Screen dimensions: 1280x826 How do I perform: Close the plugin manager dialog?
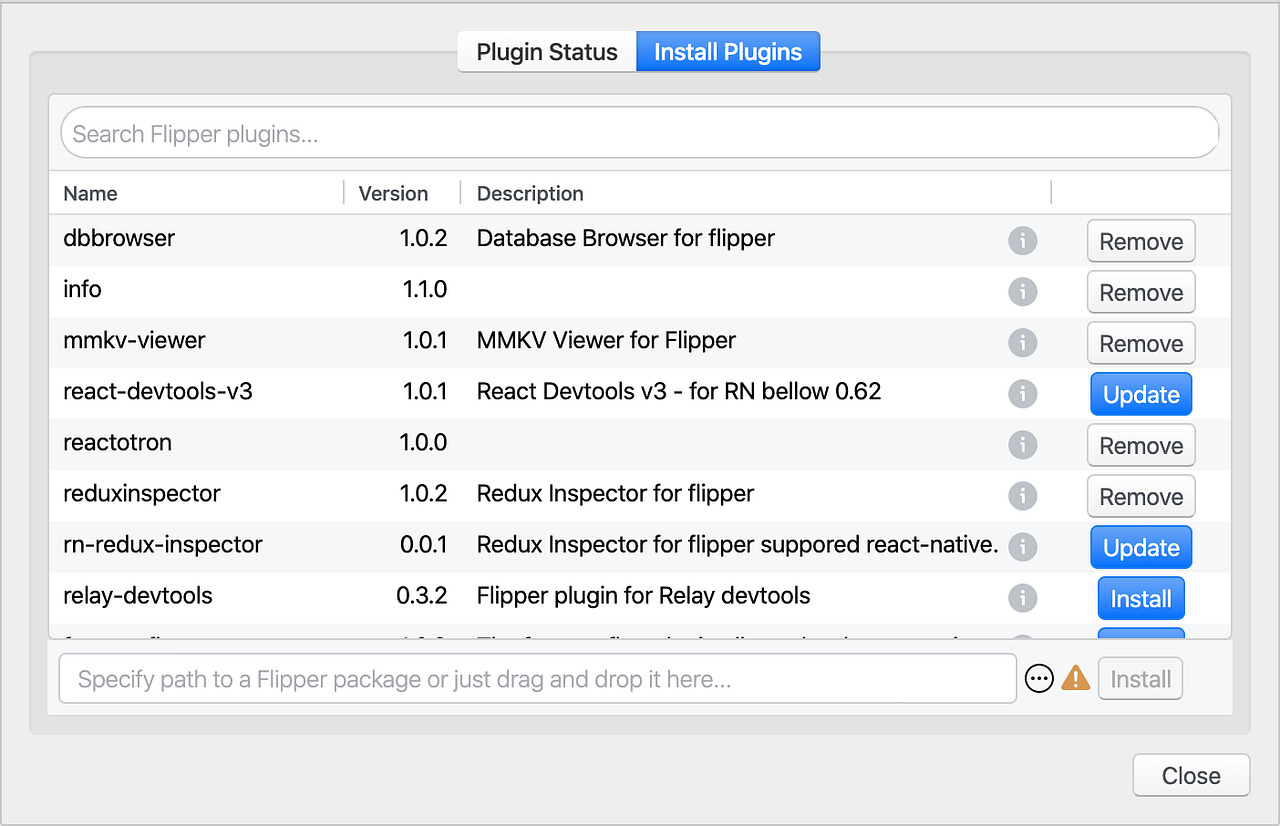(x=1191, y=776)
